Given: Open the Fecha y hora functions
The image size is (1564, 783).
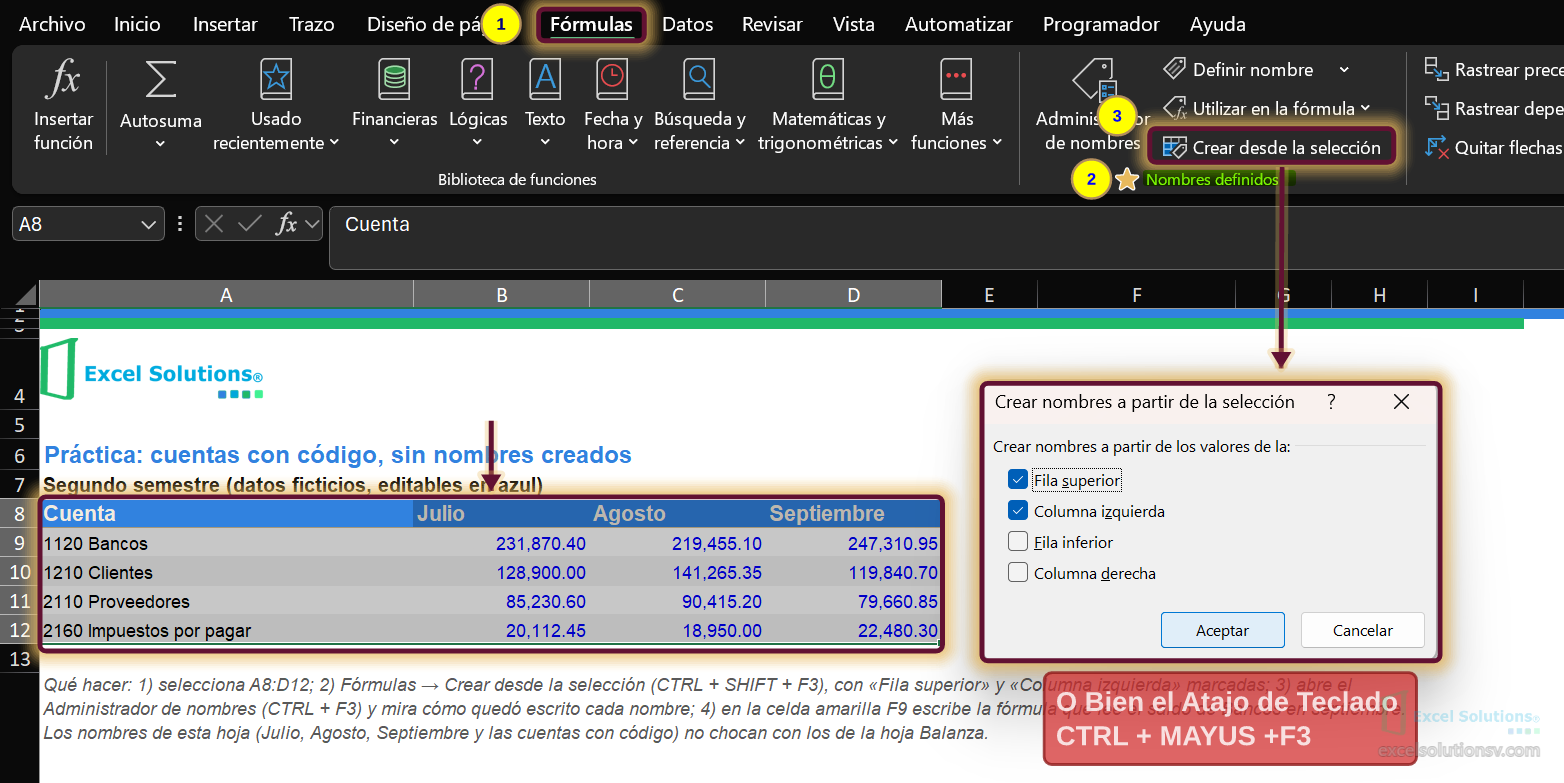Looking at the screenshot, I should [612, 105].
